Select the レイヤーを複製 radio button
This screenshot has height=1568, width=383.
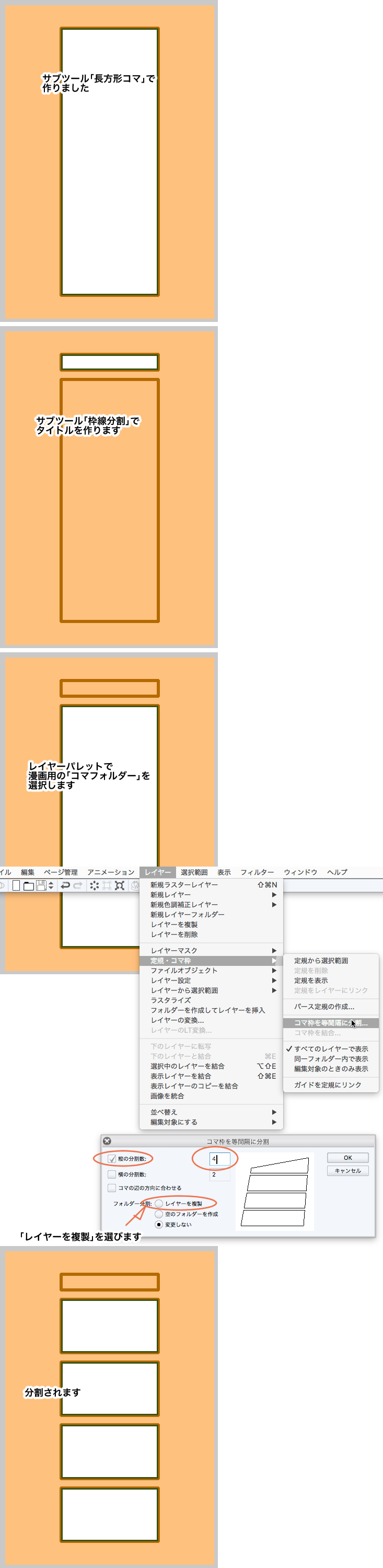(x=159, y=1203)
